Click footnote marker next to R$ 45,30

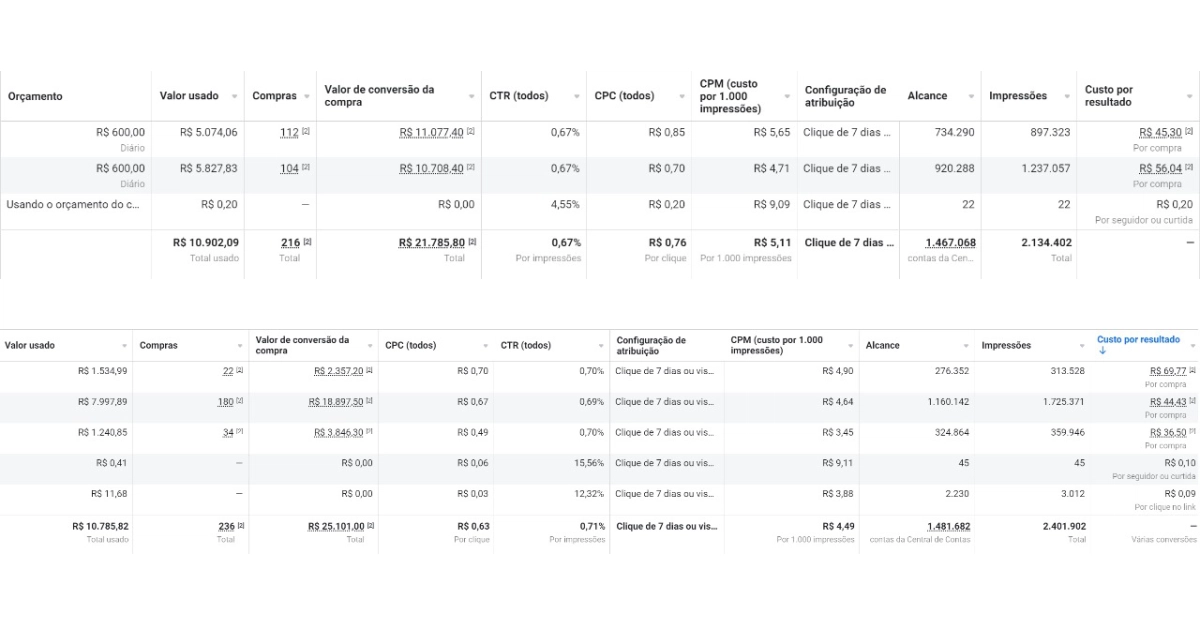[x=1190, y=132]
